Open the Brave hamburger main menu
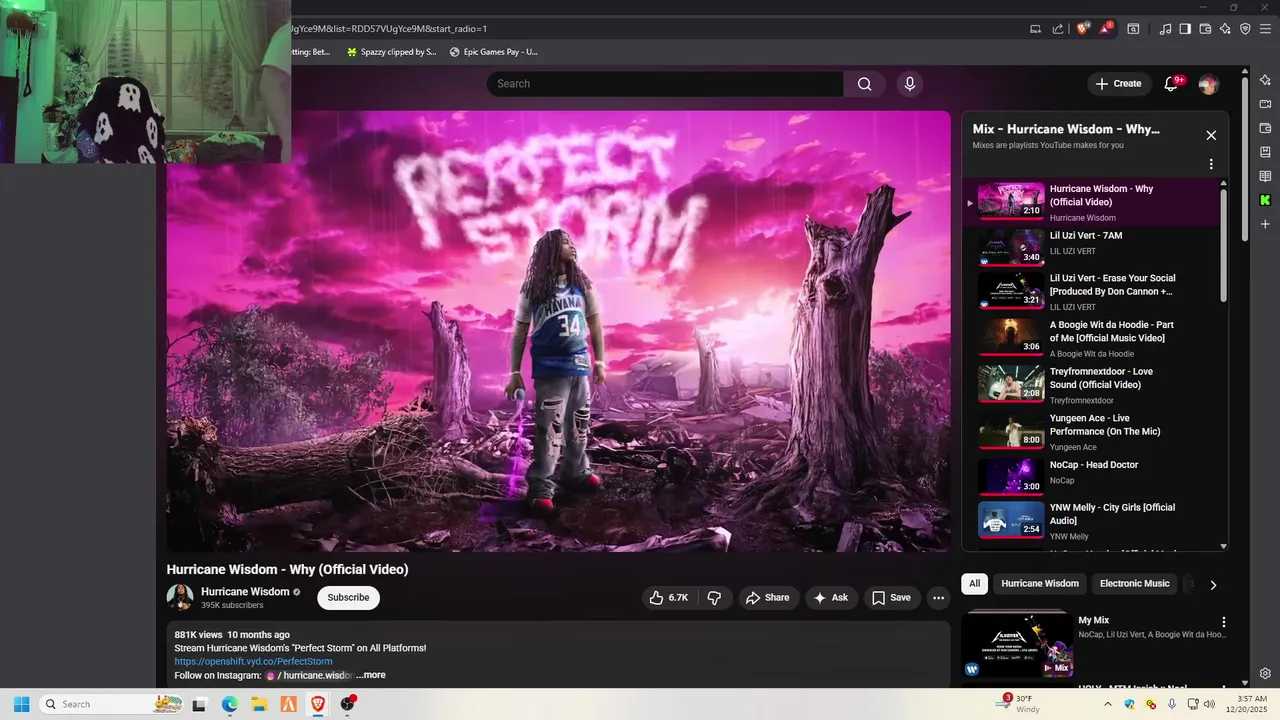The height and width of the screenshot is (720, 1280). click(x=1265, y=29)
